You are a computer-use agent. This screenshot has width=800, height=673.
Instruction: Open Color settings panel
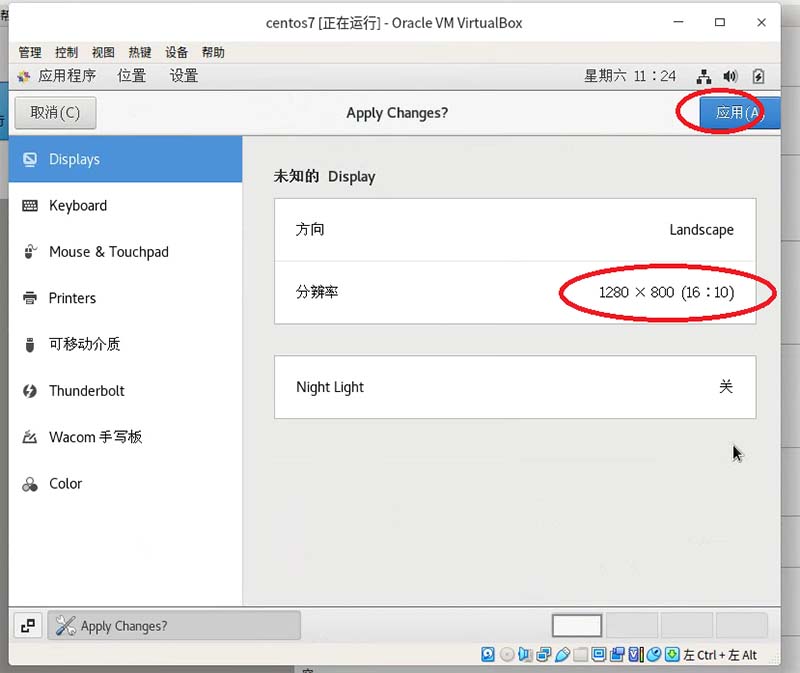[x=125, y=484]
